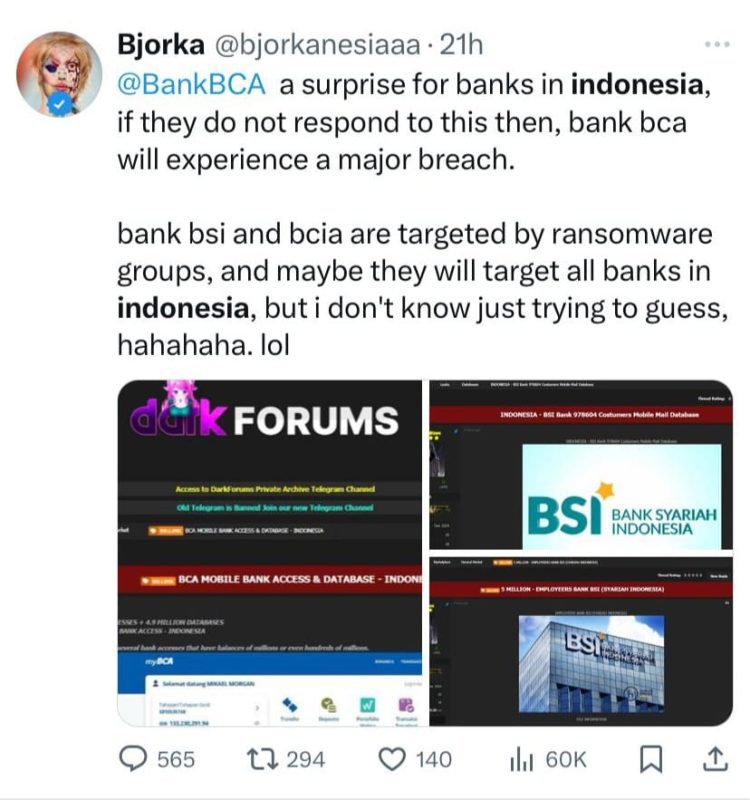Open the Bjorka display name

(161, 44)
